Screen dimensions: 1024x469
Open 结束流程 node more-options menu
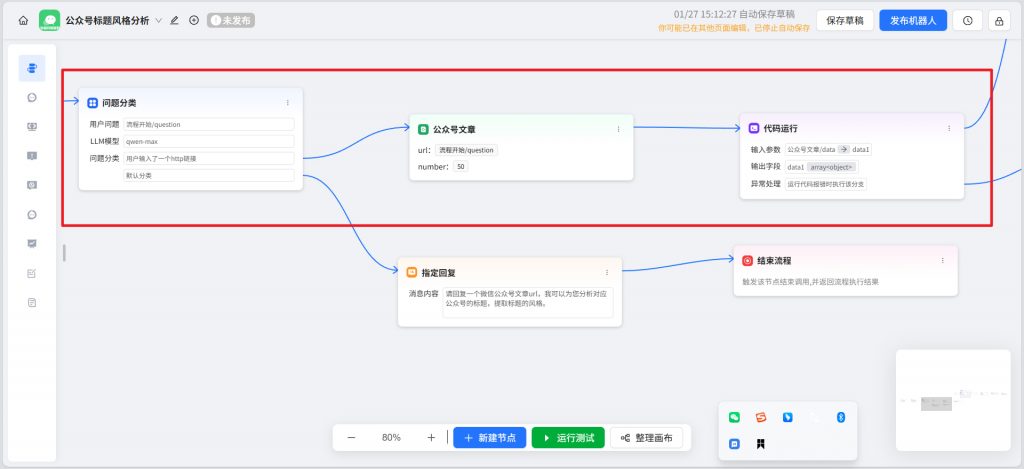coord(942,260)
